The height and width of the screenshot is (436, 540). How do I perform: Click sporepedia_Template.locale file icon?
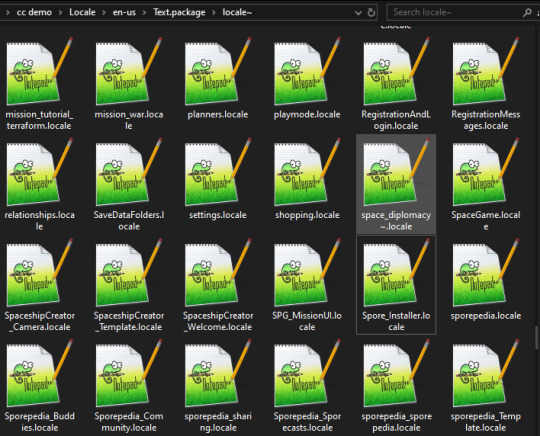(x=485, y=373)
